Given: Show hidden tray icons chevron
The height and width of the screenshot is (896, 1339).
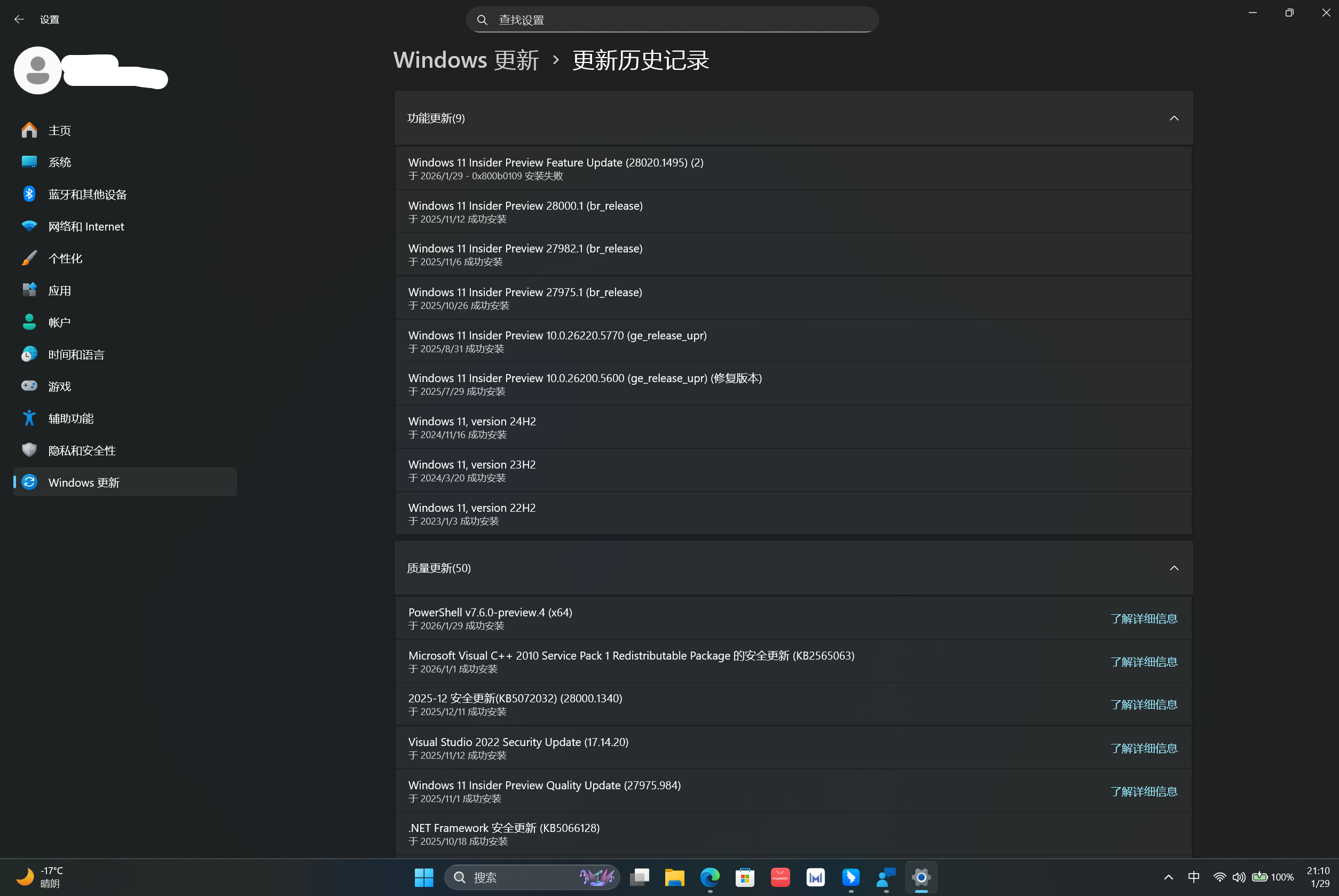Looking at the screenshot, I should tap(1169, 877).
